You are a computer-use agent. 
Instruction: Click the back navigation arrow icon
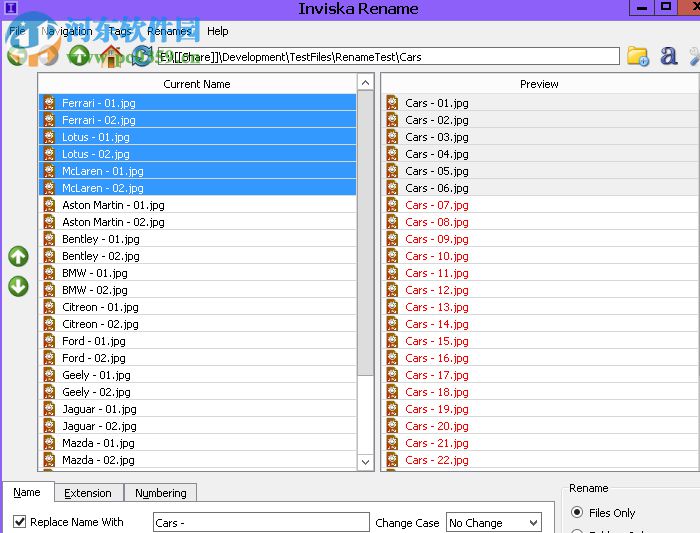point(17,56)
